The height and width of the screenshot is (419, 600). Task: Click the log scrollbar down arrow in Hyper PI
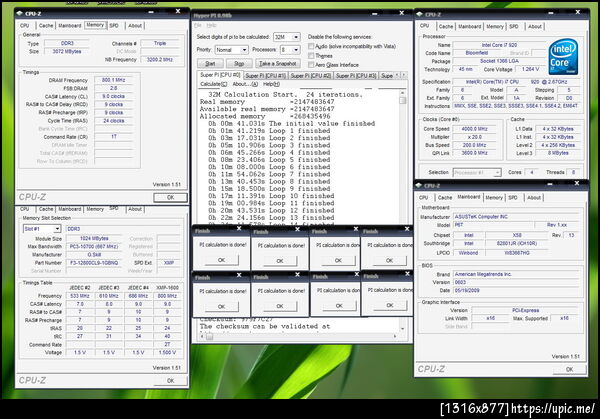(x=403, y=329)
